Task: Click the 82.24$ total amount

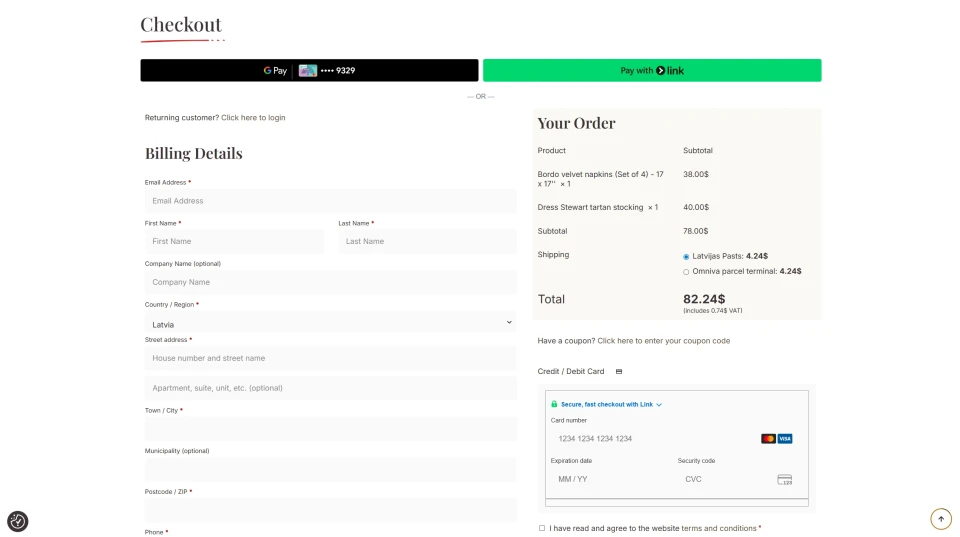Action: click(x=704, y=299)
